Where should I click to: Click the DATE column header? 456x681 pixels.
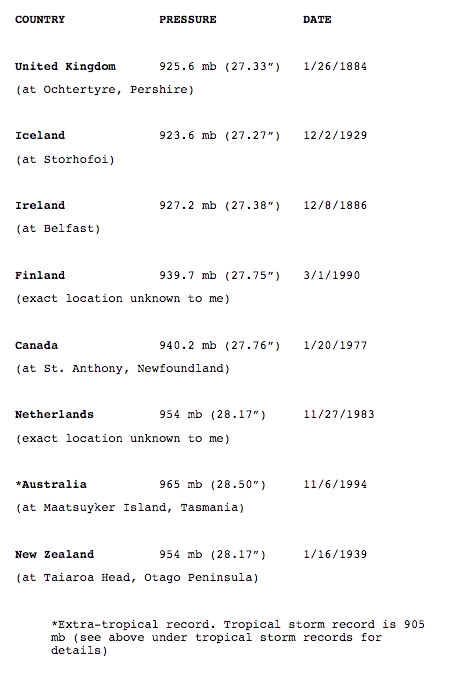pos(317,20)
